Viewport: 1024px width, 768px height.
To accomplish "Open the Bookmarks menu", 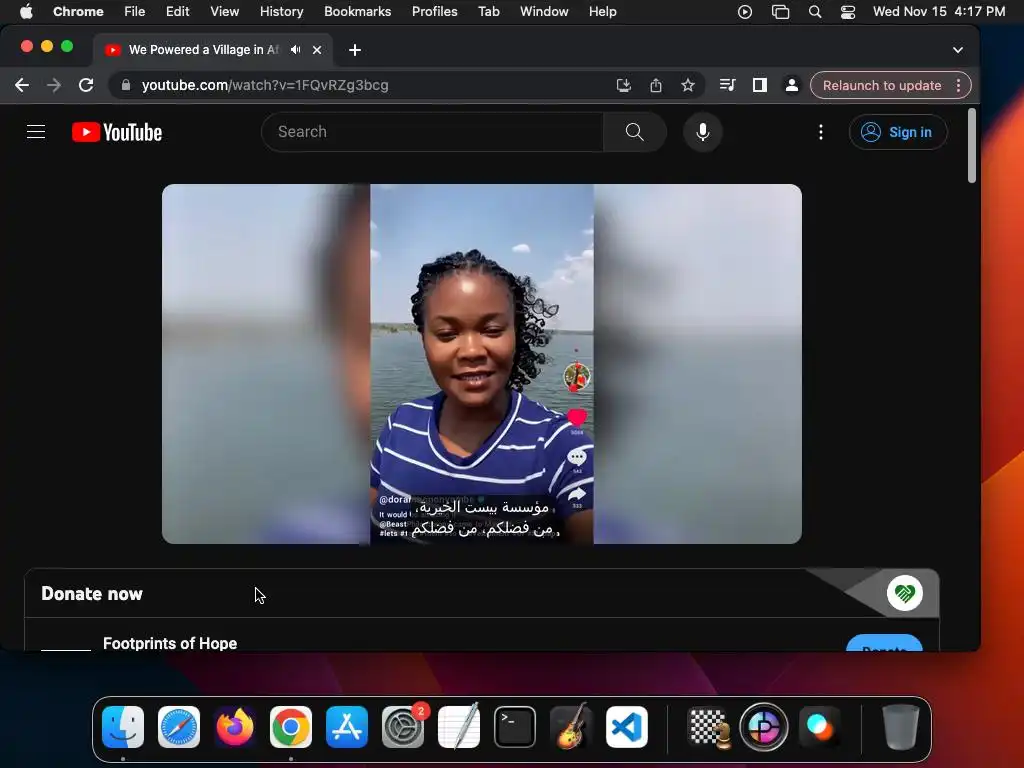I will tap(357, 12).
